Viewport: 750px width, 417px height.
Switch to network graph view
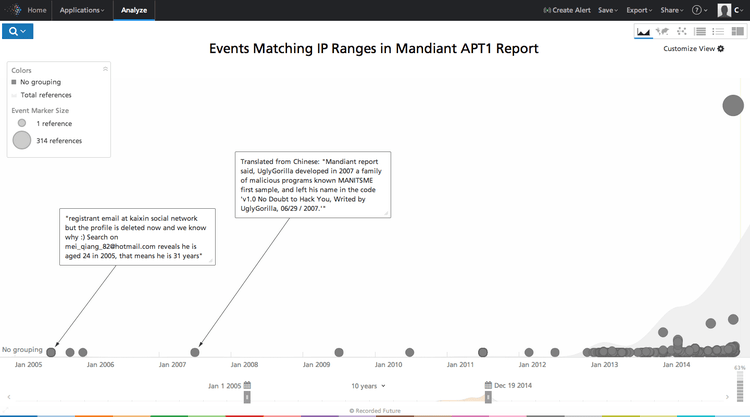click(681, 32)
